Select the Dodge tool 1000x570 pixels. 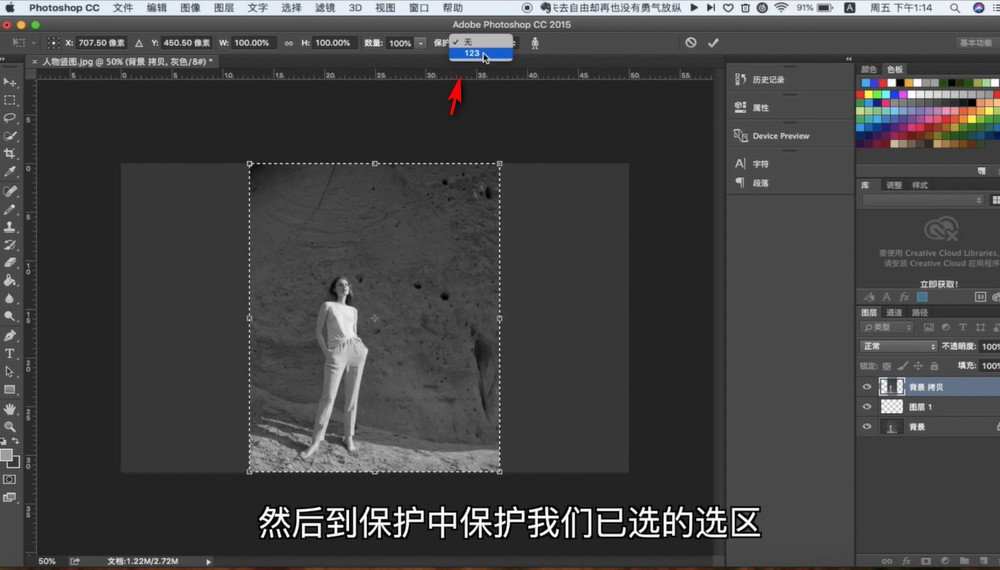pyautogui.click(x=10, y=316)
